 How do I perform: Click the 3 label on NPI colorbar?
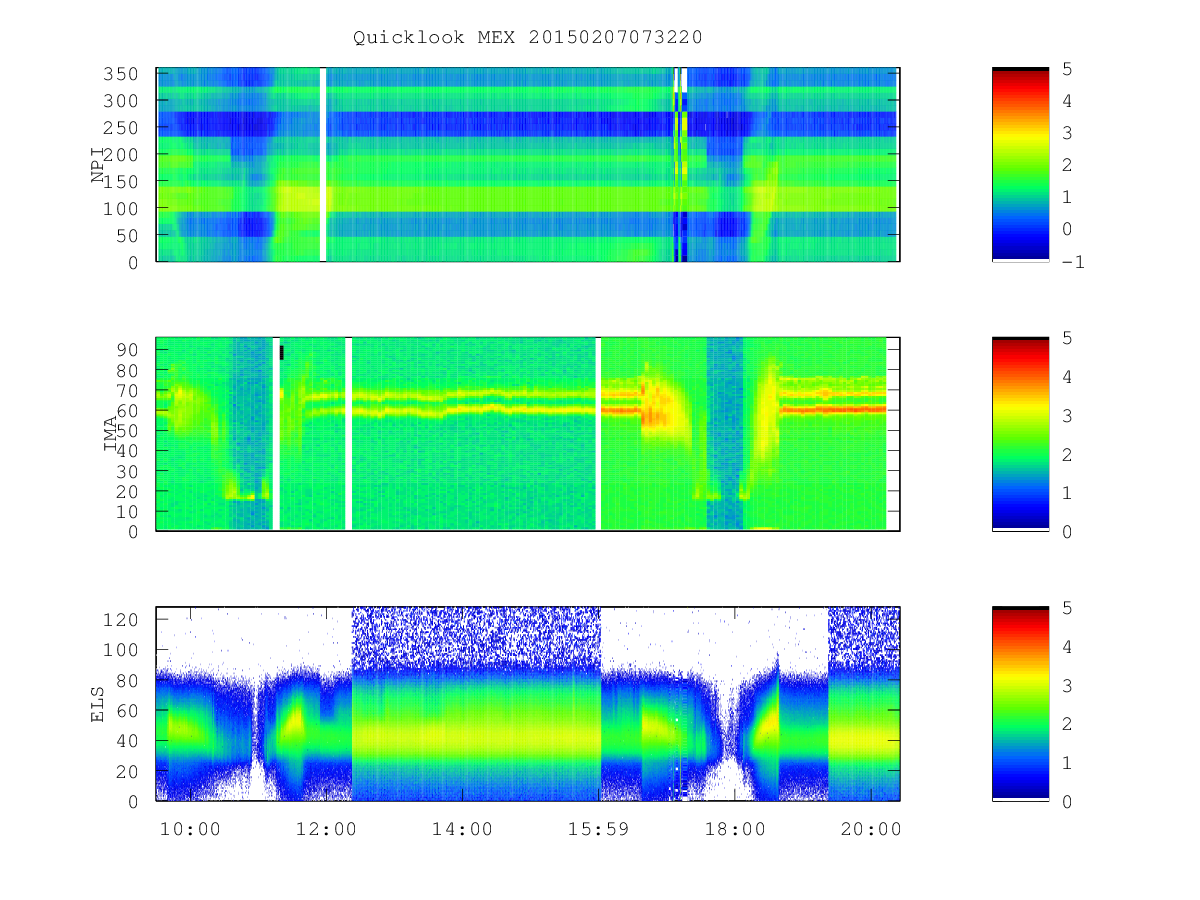tap(1069, 133)
